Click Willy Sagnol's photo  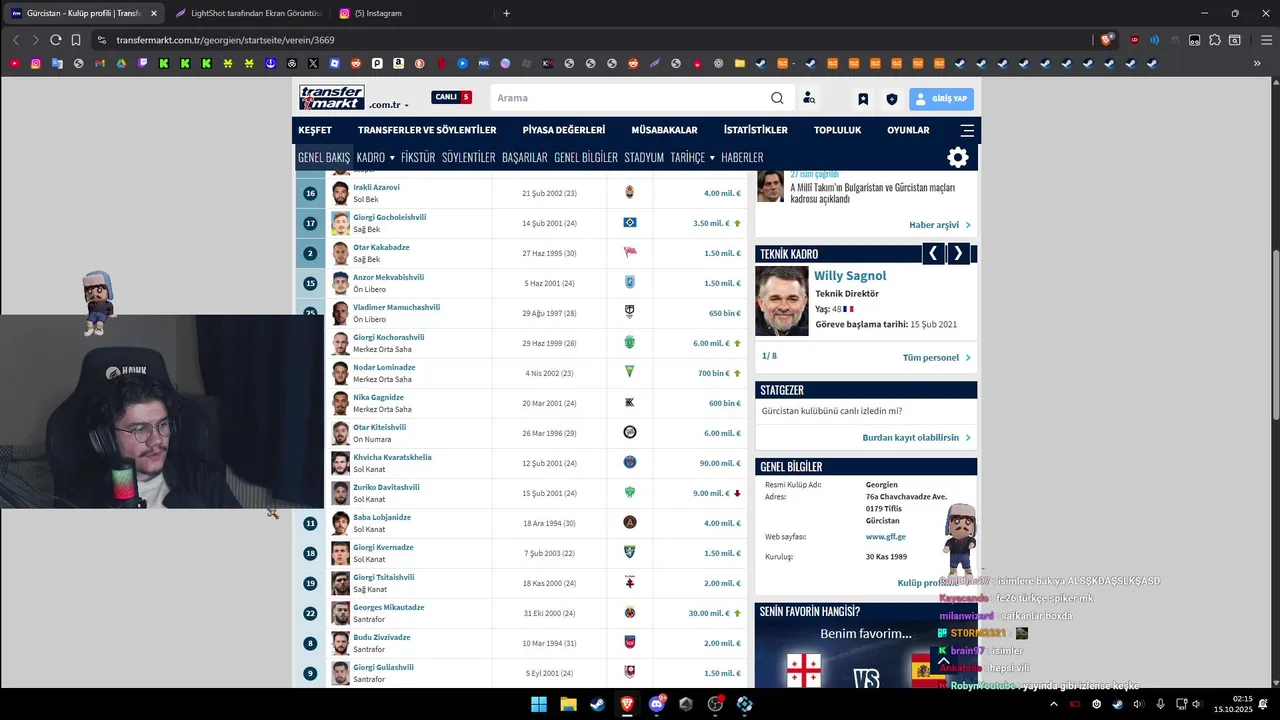(x=782, y=301)
